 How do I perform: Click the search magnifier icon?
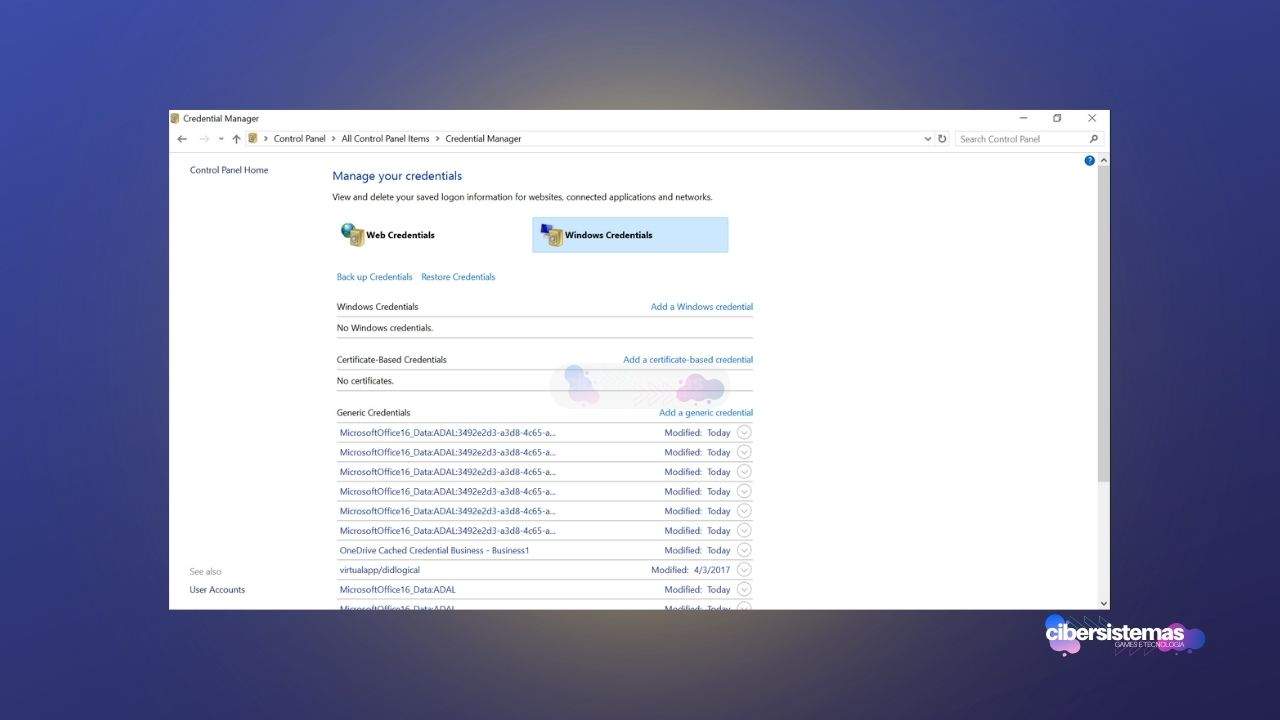tap(1093, 139)
